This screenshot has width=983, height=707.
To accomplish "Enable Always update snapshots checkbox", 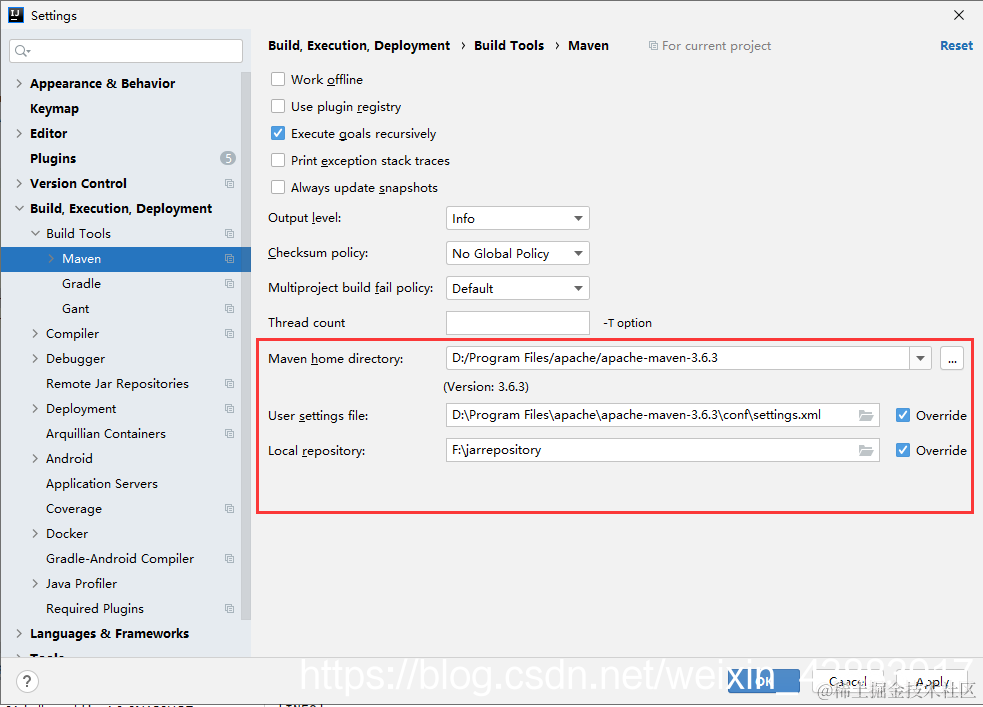I will (278, 187).
